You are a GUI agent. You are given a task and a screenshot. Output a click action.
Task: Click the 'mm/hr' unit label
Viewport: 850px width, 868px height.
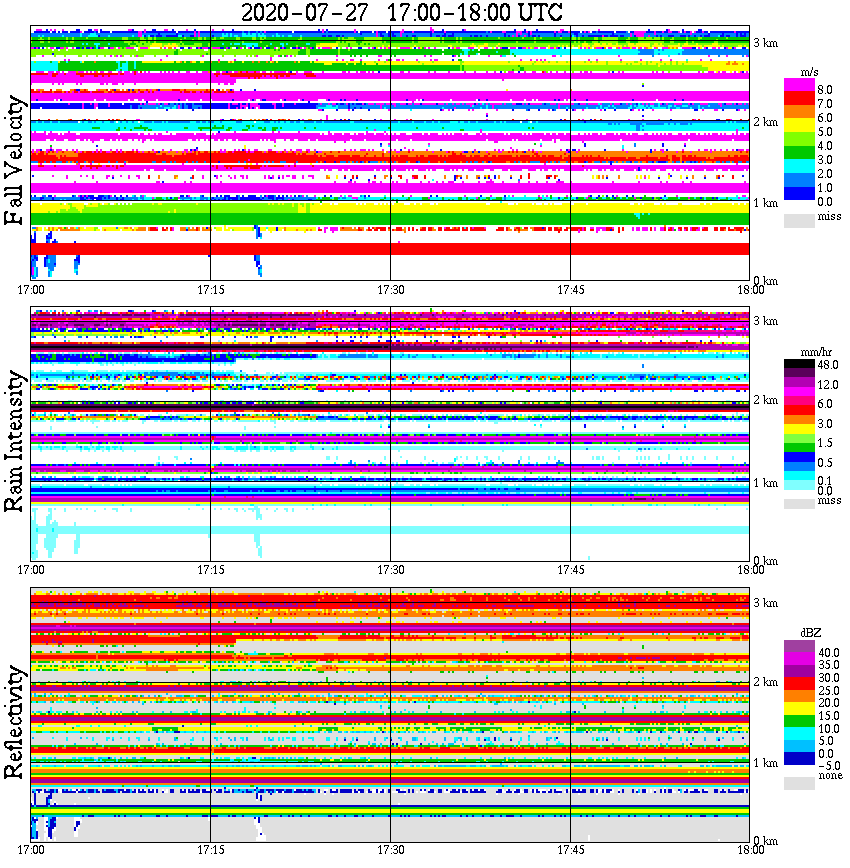tap(816, 352)
